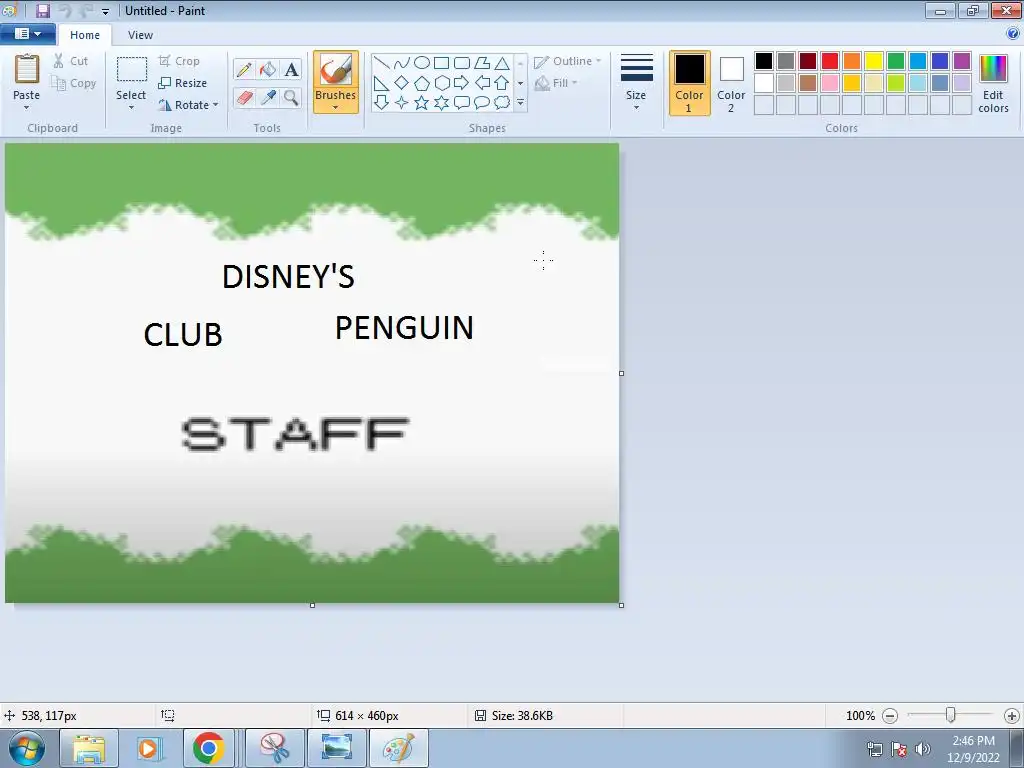Choose the Curve shape
Viewport: 1024px width, 768px height.
point(402,63)
